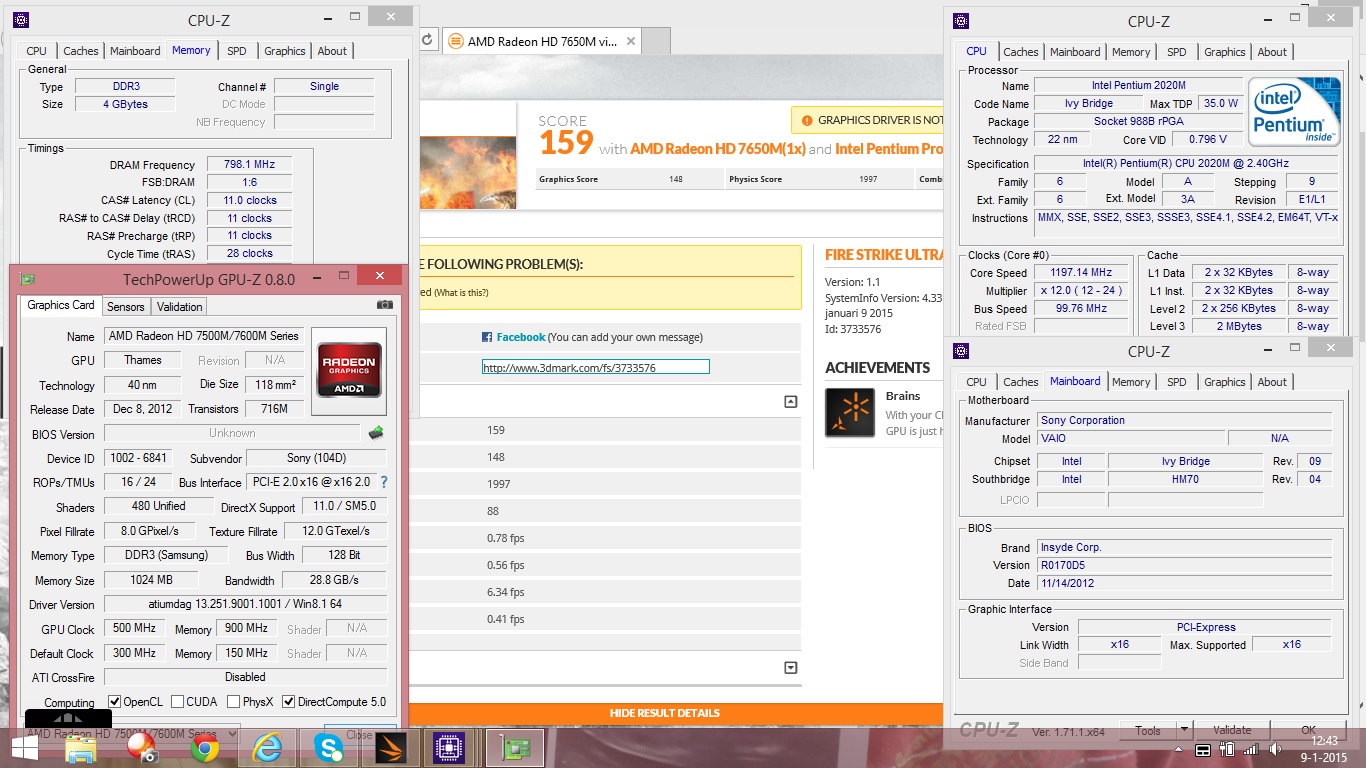Open Skype from the taskbar
Viewport: 1366px width, 768px height.
tap(328, 748)
